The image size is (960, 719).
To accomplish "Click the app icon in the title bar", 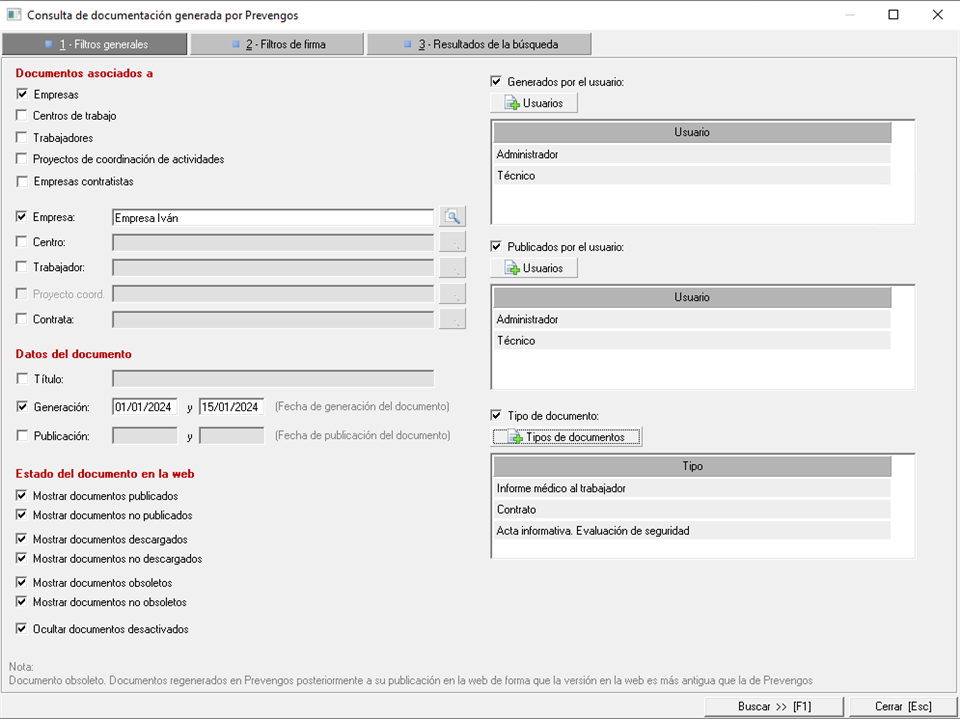I will tap(14, 15).
